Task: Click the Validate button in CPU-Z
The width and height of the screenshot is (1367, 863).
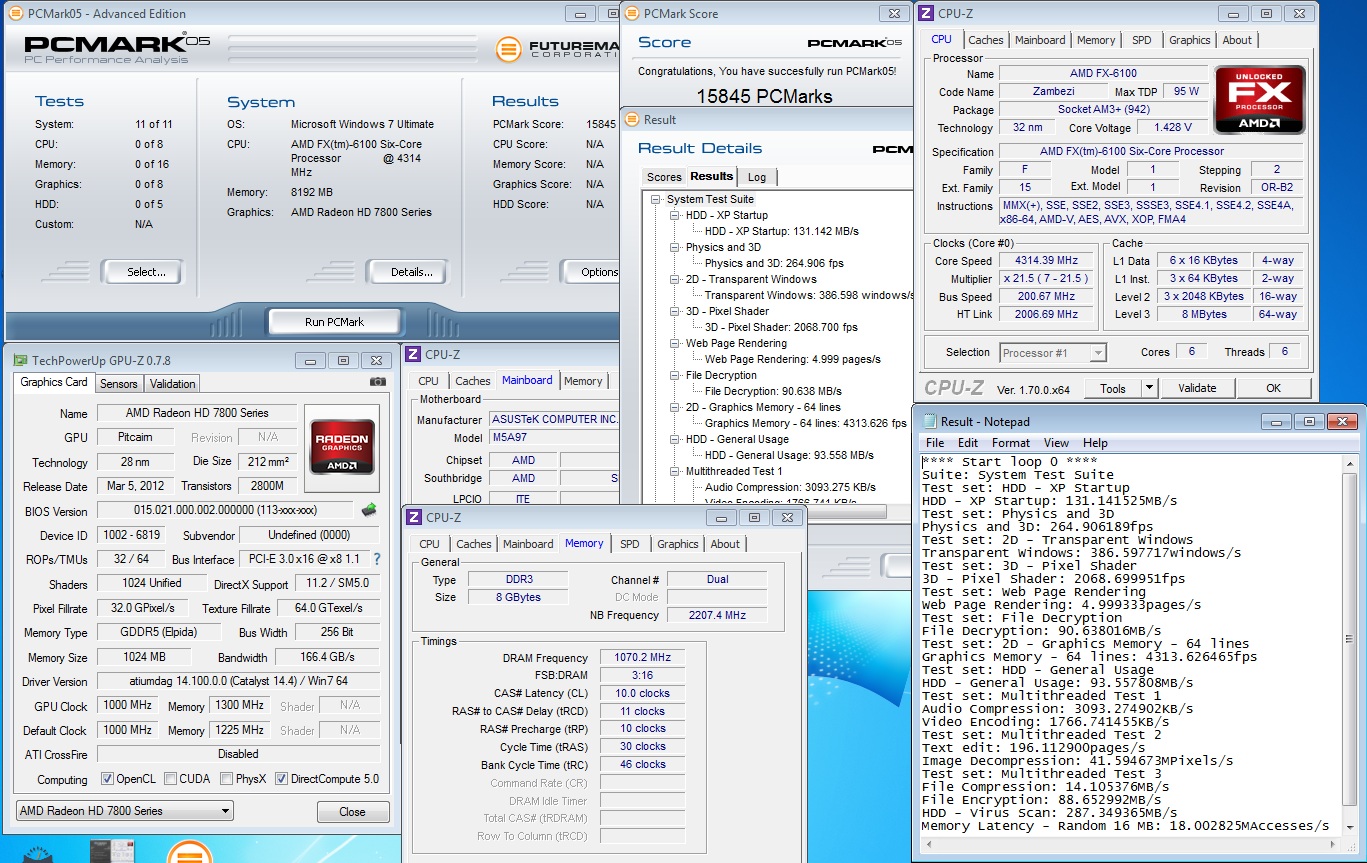Action: point(1197,388)
